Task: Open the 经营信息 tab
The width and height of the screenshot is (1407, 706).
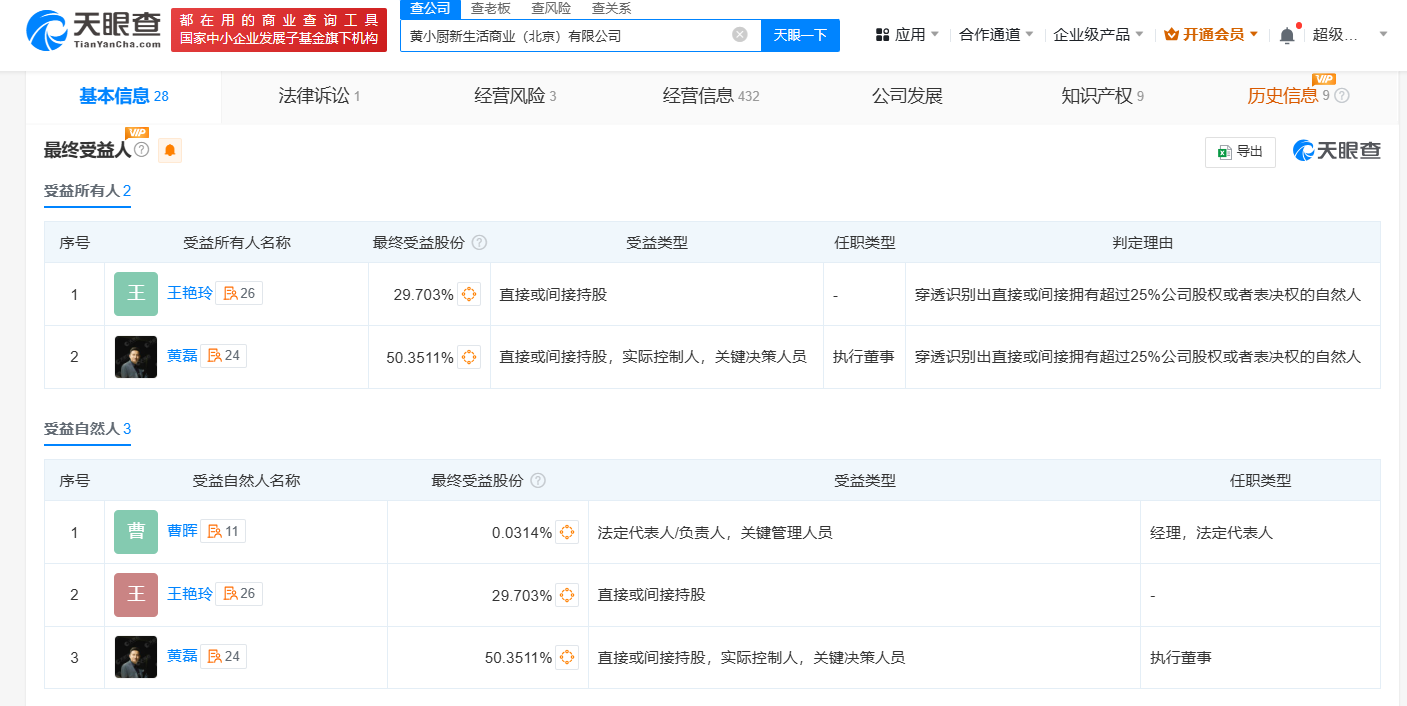Action: (x=711, y=96)
